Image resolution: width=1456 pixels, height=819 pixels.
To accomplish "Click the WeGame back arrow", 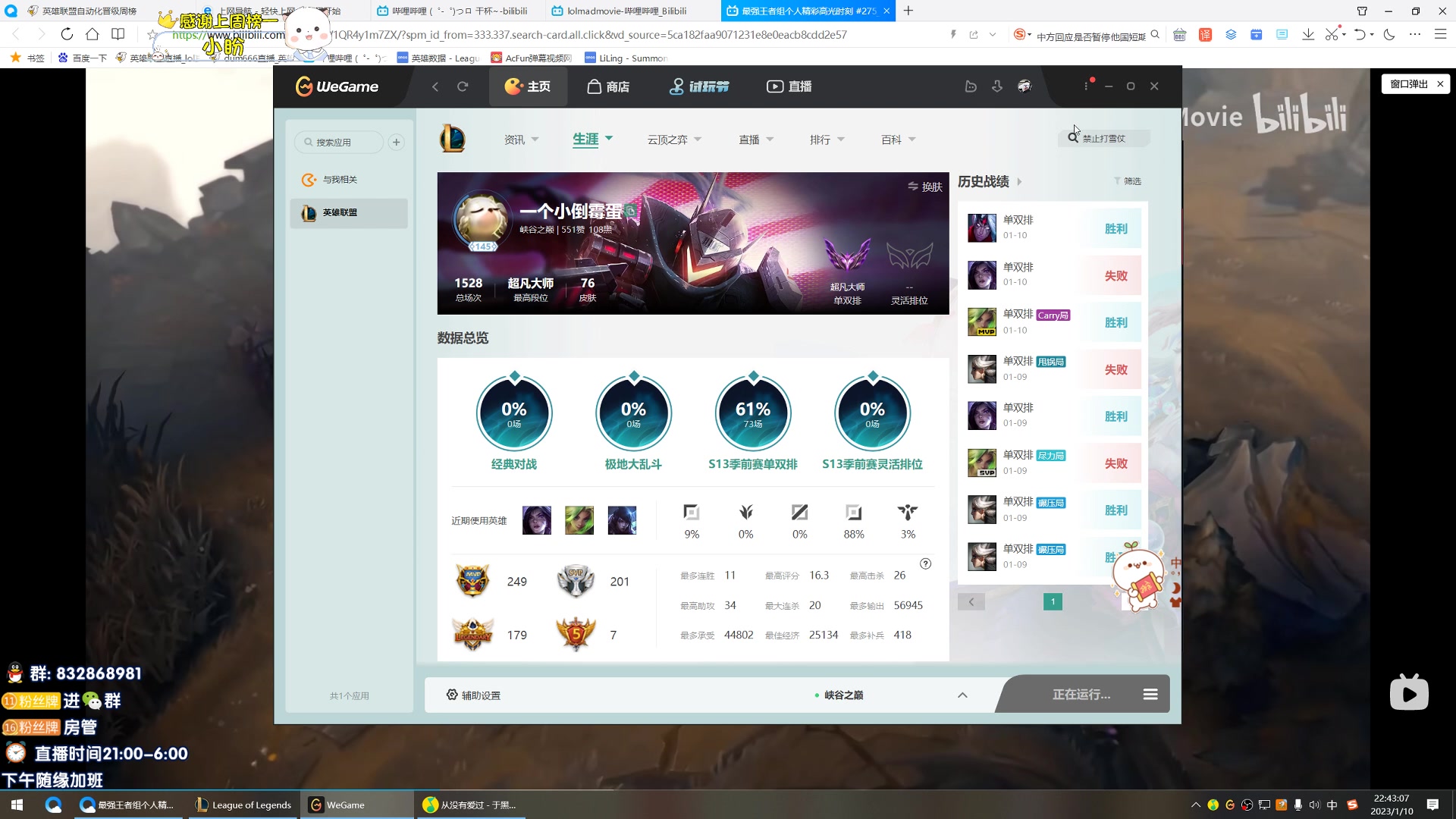I will pyautogui.click(x=435, y=86).
